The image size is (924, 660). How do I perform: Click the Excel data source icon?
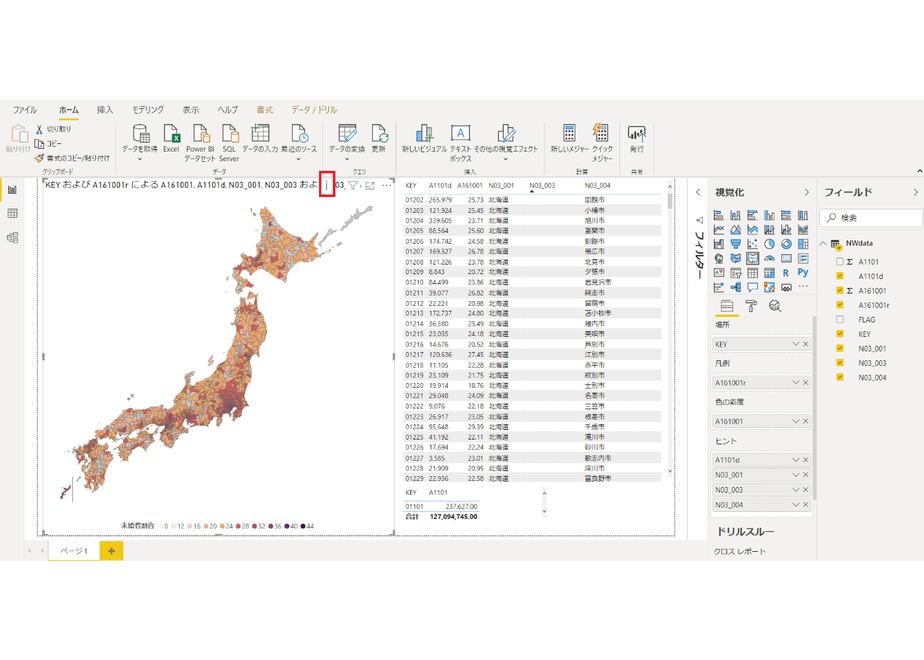[x=171, y=138]
